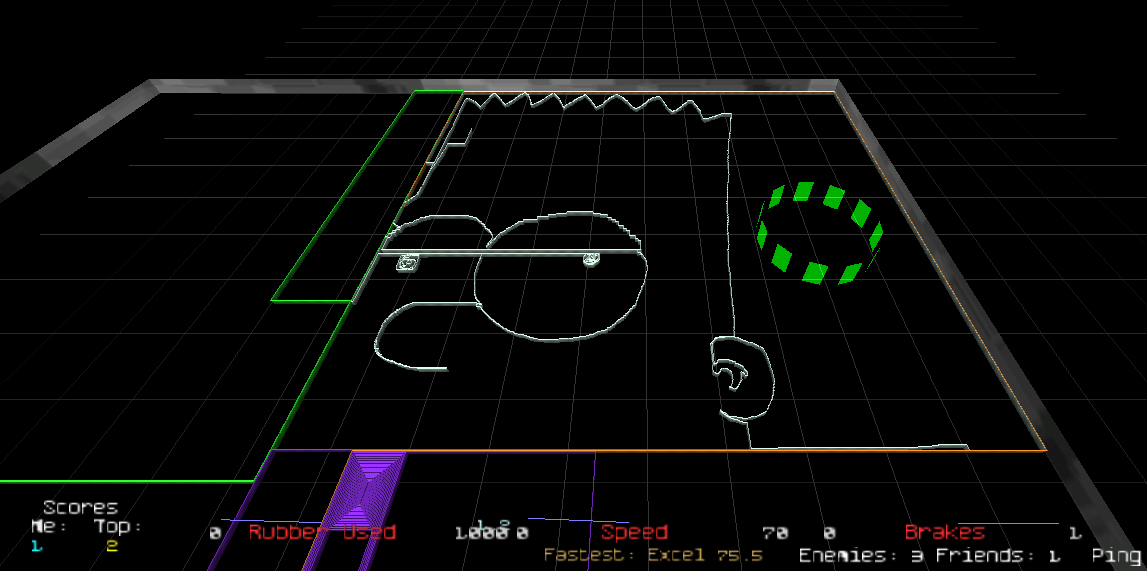Click the Speed gauge label

pyautogui.click(x=634, y=532)
